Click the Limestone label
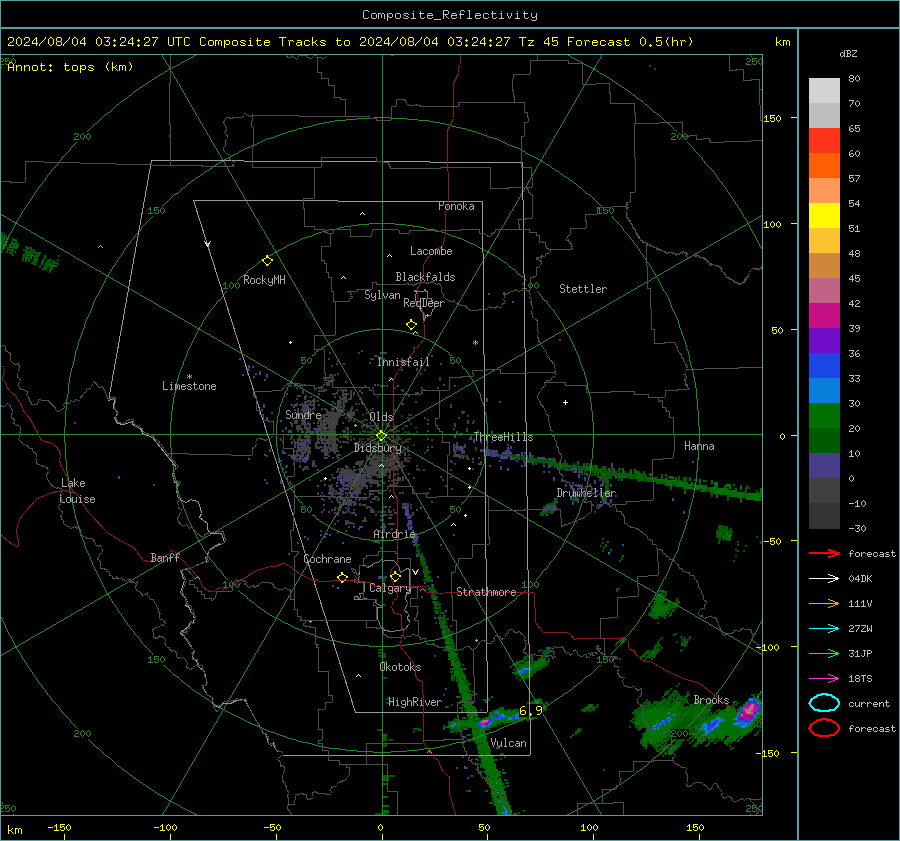The width and height of the screenshot is (900, 841). (x=189, y=386)
